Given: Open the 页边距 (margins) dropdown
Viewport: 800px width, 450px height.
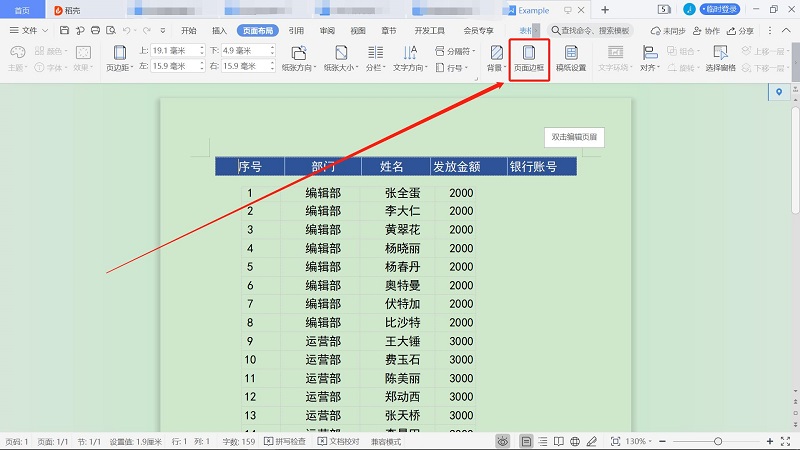Looking at the screenshot, I should click(119, 59).
